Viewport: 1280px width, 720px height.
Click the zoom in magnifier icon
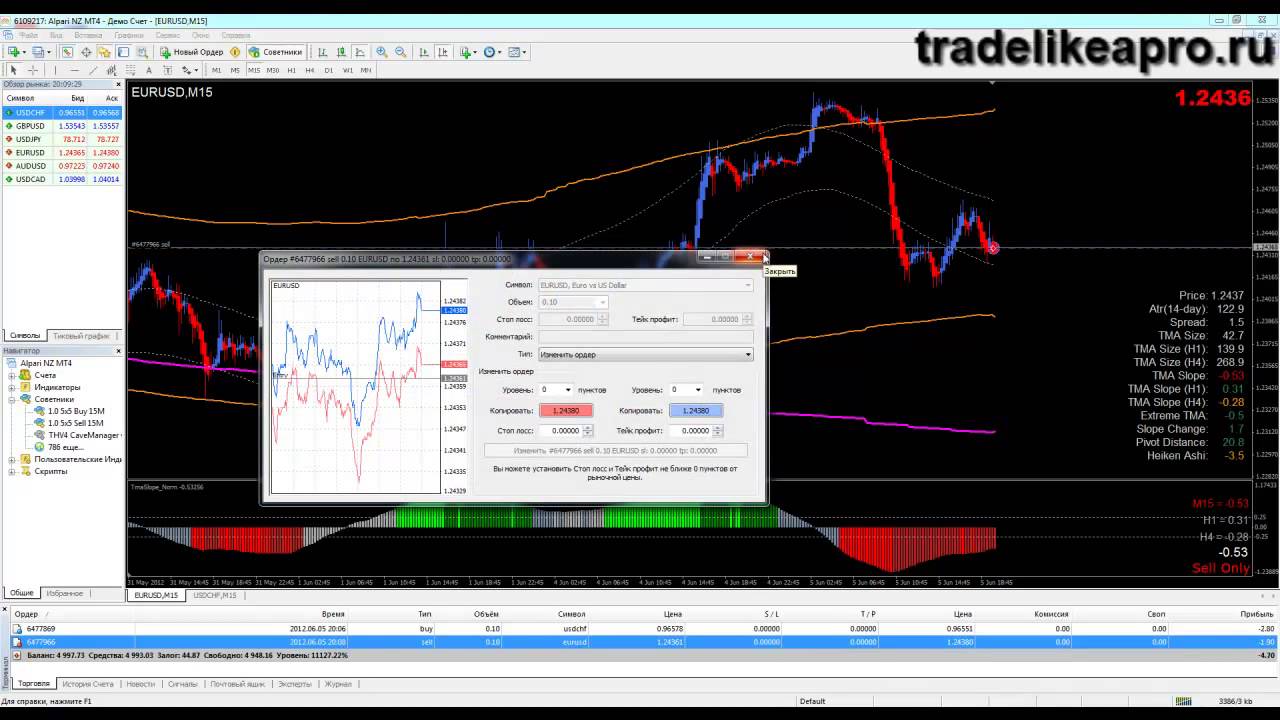(x=382, y=52)
